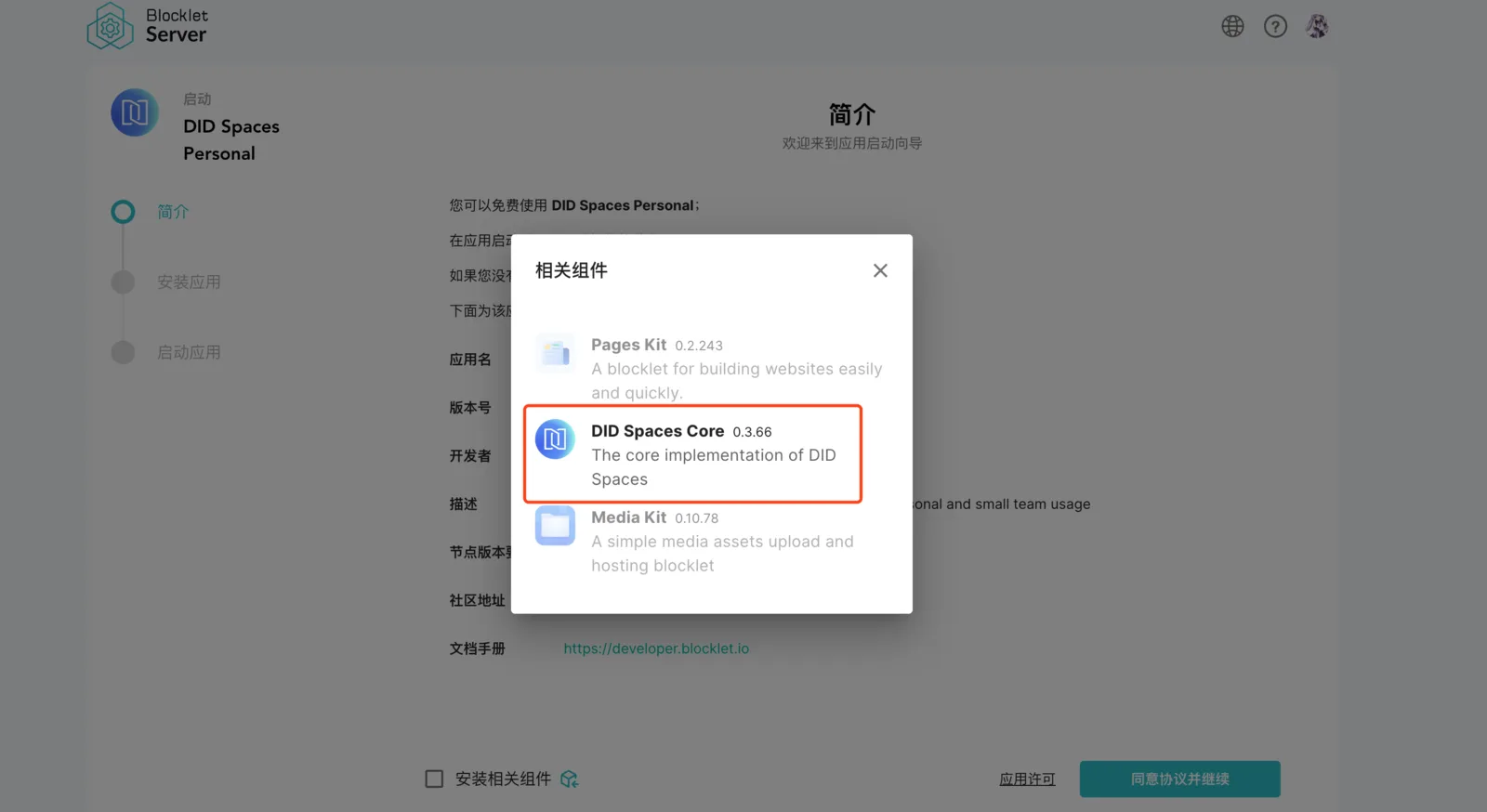Close the 相关组件 dialog

pyautogui.click(x=880, y=270)
